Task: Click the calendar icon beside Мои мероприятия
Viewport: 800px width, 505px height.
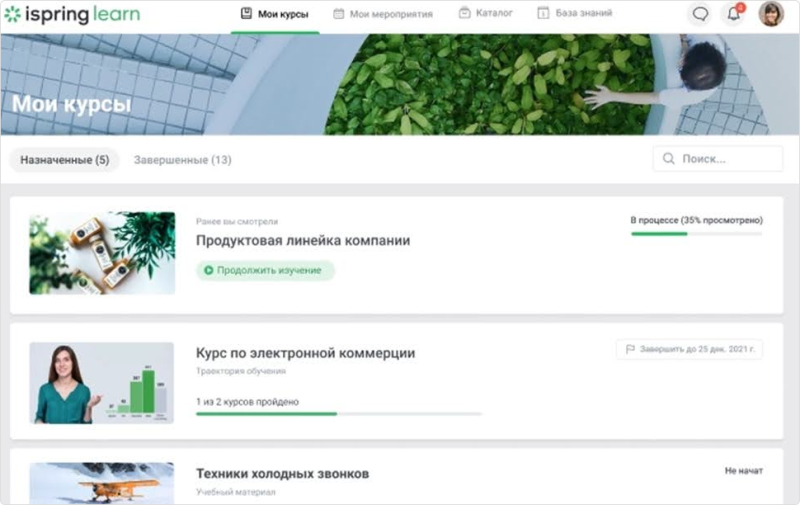Action: click(x=338, y=14)
